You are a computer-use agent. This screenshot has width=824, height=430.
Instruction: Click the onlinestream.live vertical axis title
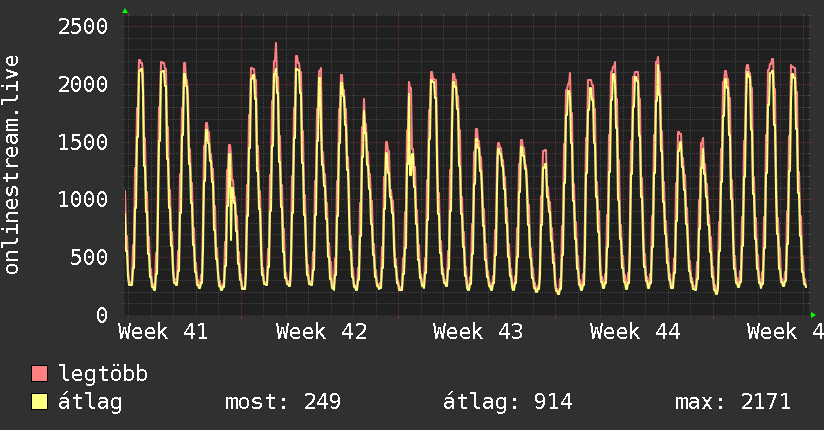(x=11, y=165)
